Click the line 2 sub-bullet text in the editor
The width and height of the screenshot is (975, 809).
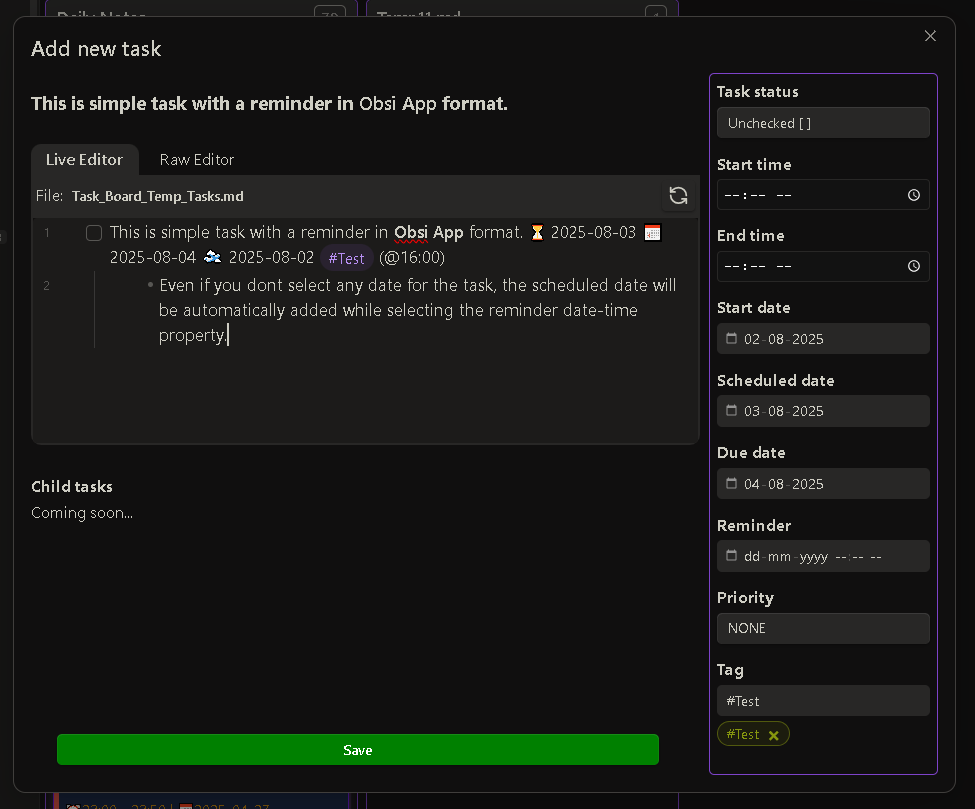[x=417, y=310]
